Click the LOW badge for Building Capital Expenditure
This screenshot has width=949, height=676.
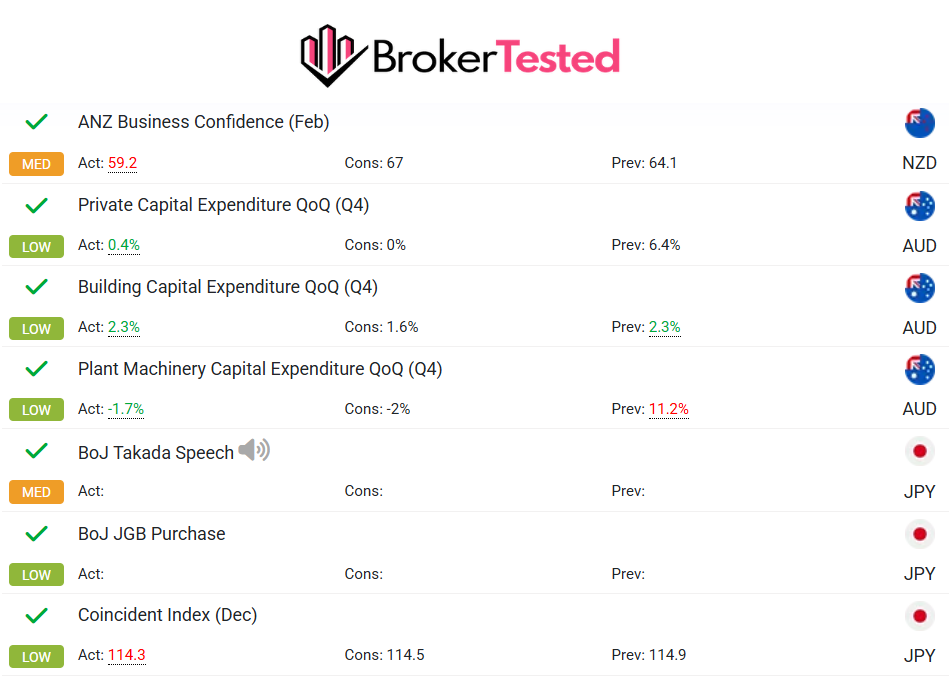[36, 328]
